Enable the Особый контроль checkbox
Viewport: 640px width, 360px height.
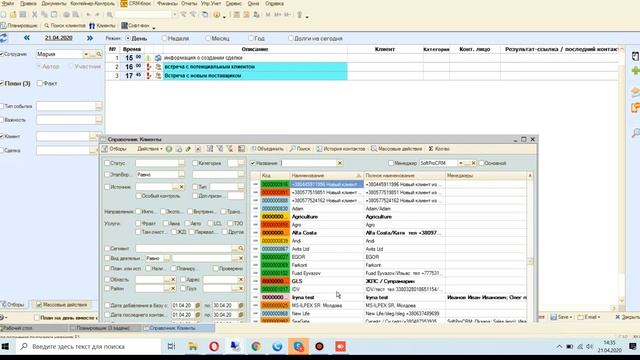(139, 196)
